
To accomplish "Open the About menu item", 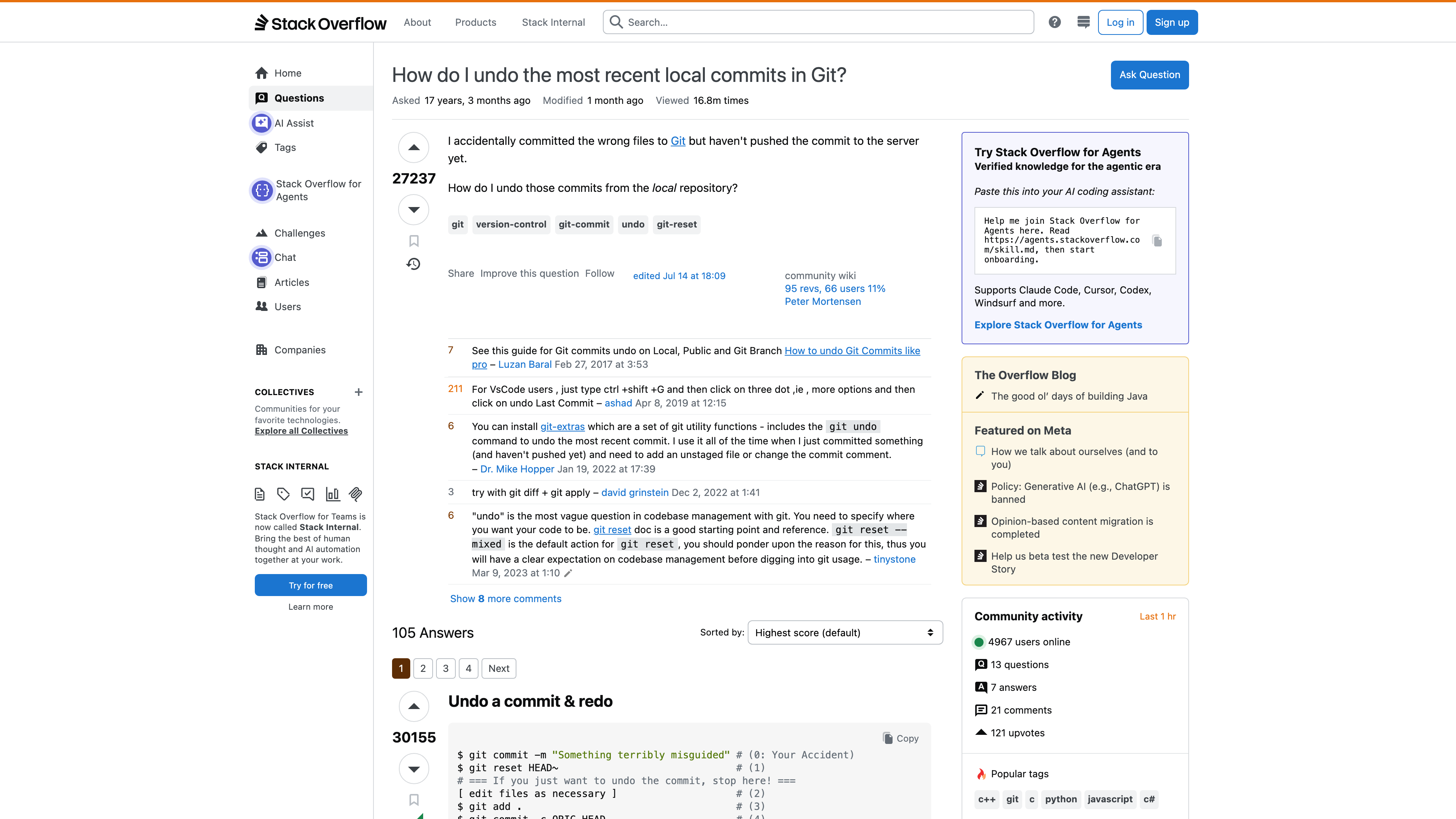I will [x=417, y=22].
